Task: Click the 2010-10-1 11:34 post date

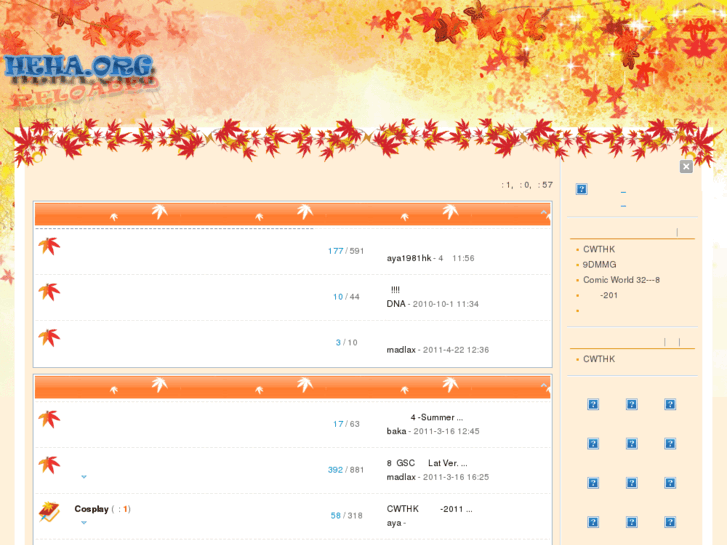Action: (x=446, y=304)
